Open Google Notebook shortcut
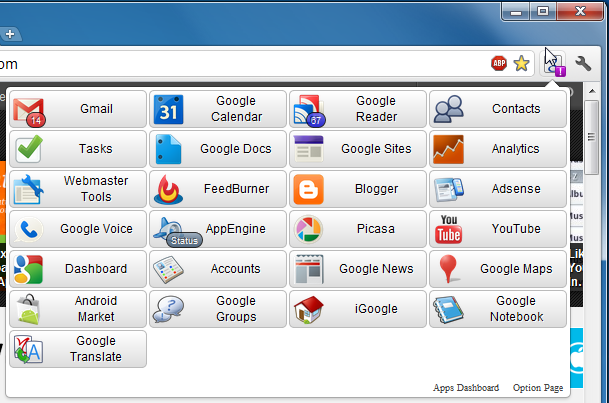The width and height of the screenshot is (609, 403). tap(498, 309)
